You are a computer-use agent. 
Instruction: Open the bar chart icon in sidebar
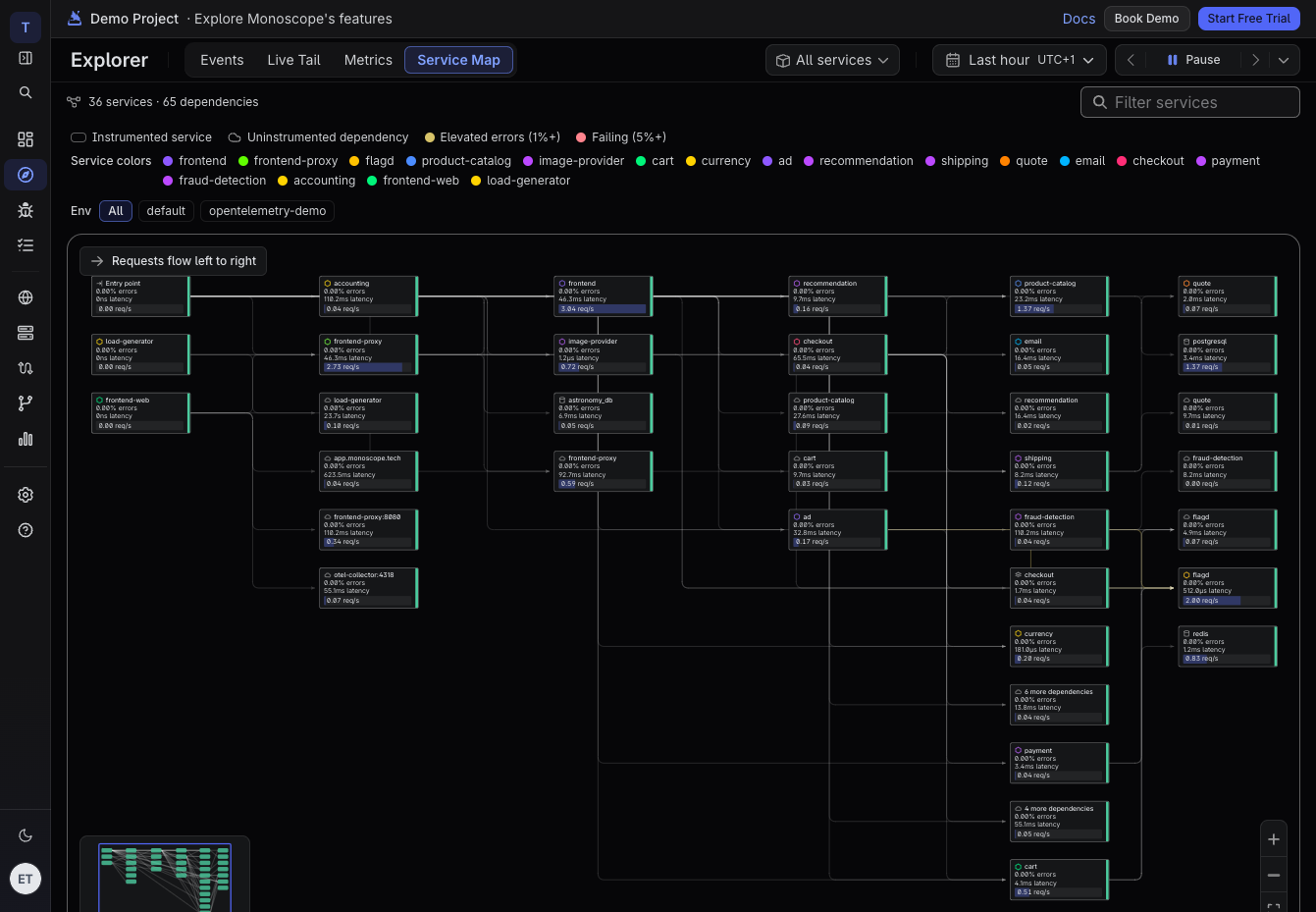point(26,439)
